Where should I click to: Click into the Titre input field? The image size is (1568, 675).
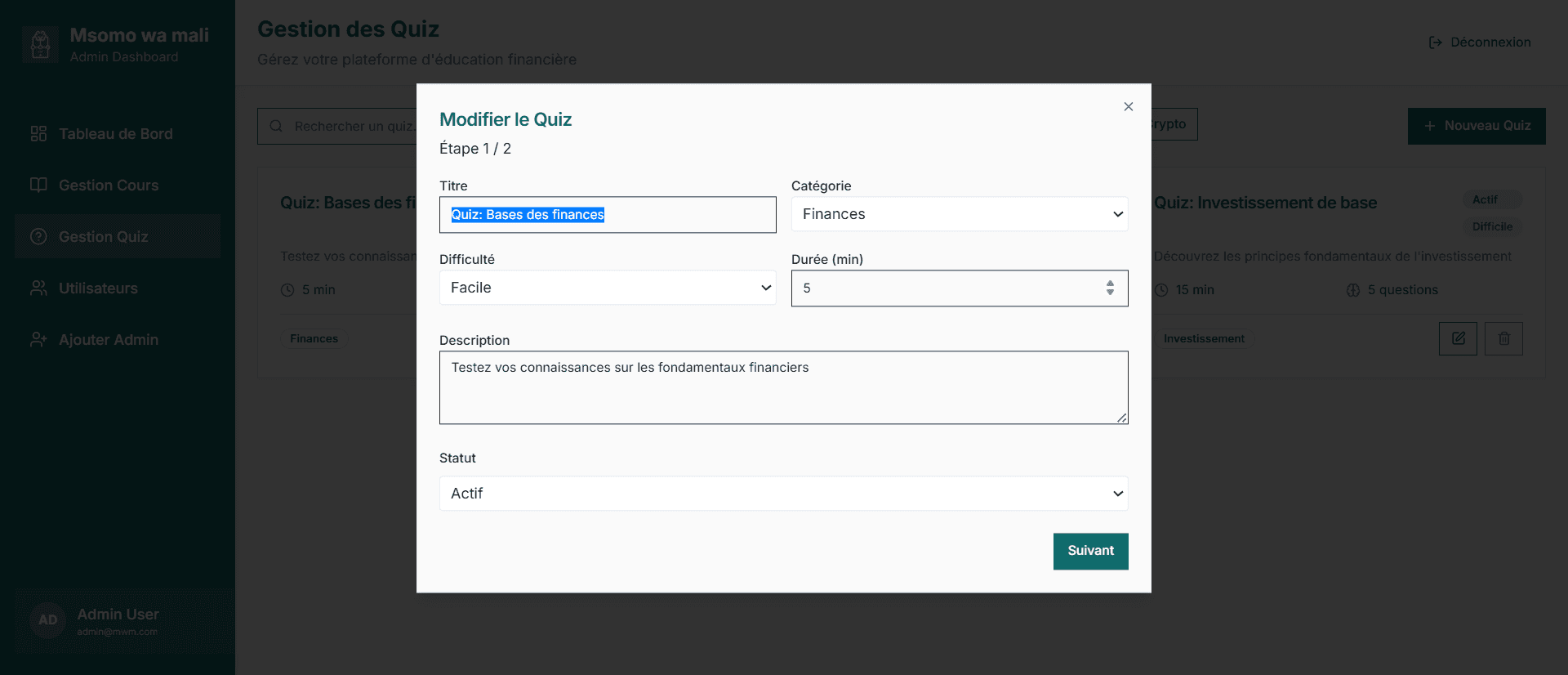point(607,215)
